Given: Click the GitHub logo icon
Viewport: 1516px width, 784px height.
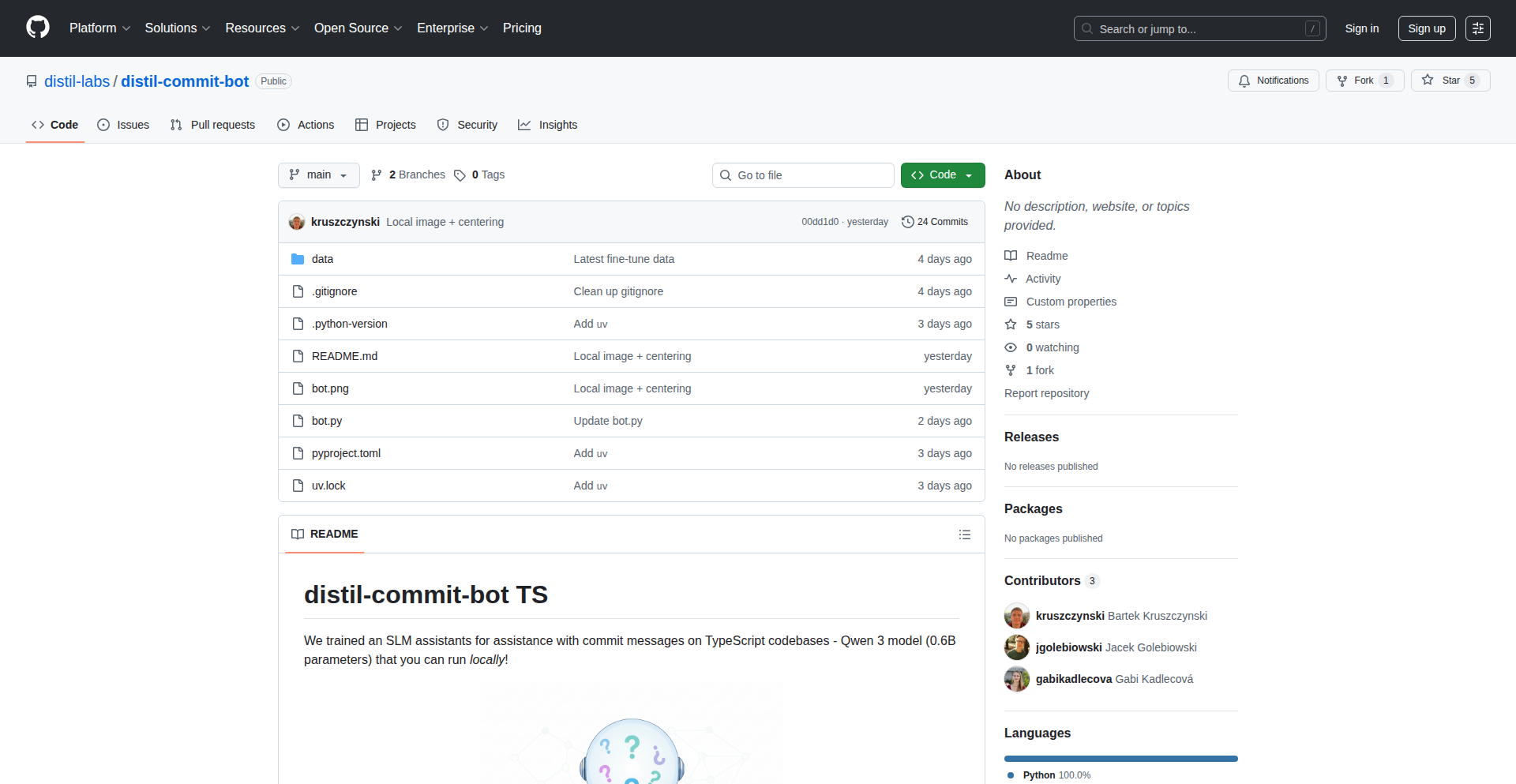Looking at the screenshot, I should point(38,28).
